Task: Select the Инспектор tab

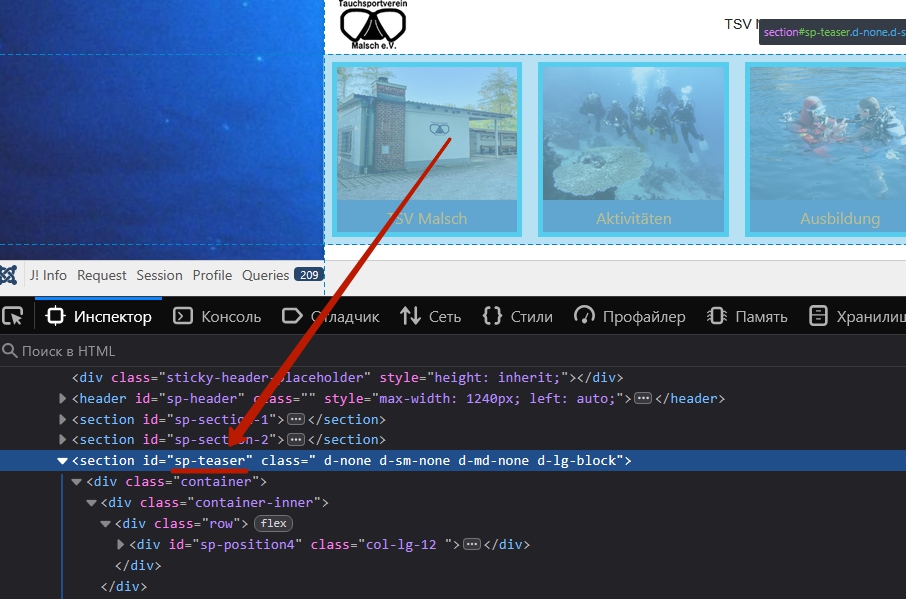Action: [x=99, y=316]
